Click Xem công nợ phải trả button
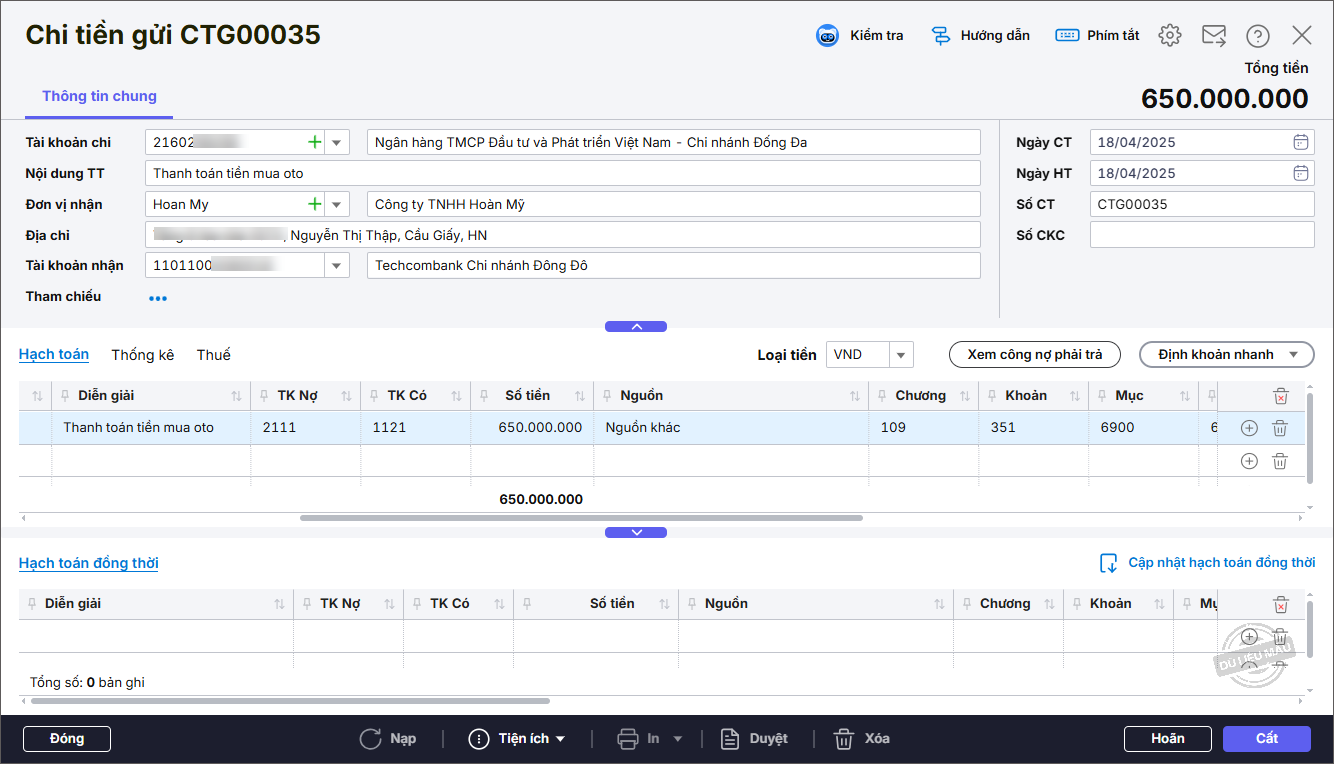Viewport: 1334px width, 764px height. point(1034,355)
